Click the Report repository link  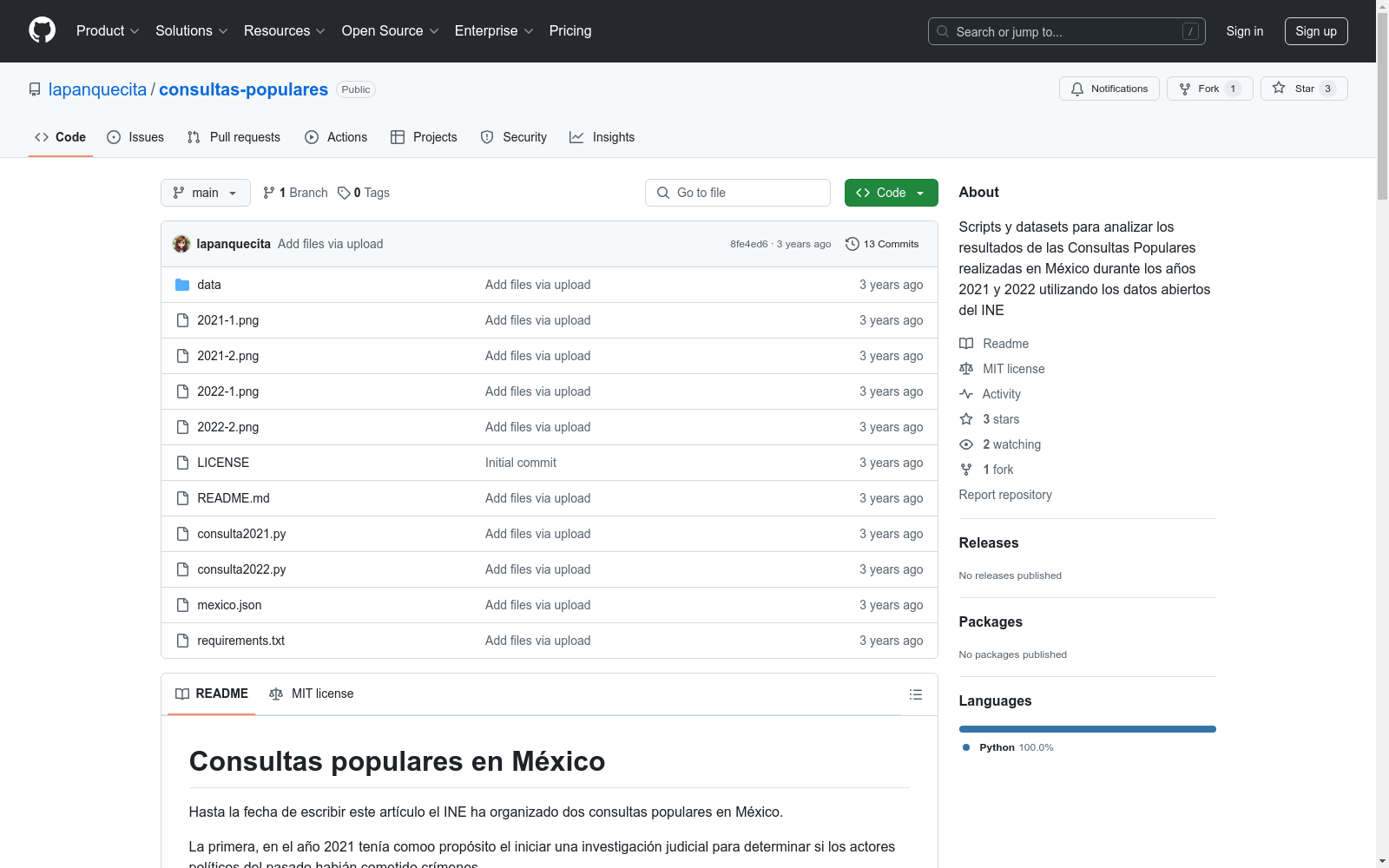tap(1005, 495)
